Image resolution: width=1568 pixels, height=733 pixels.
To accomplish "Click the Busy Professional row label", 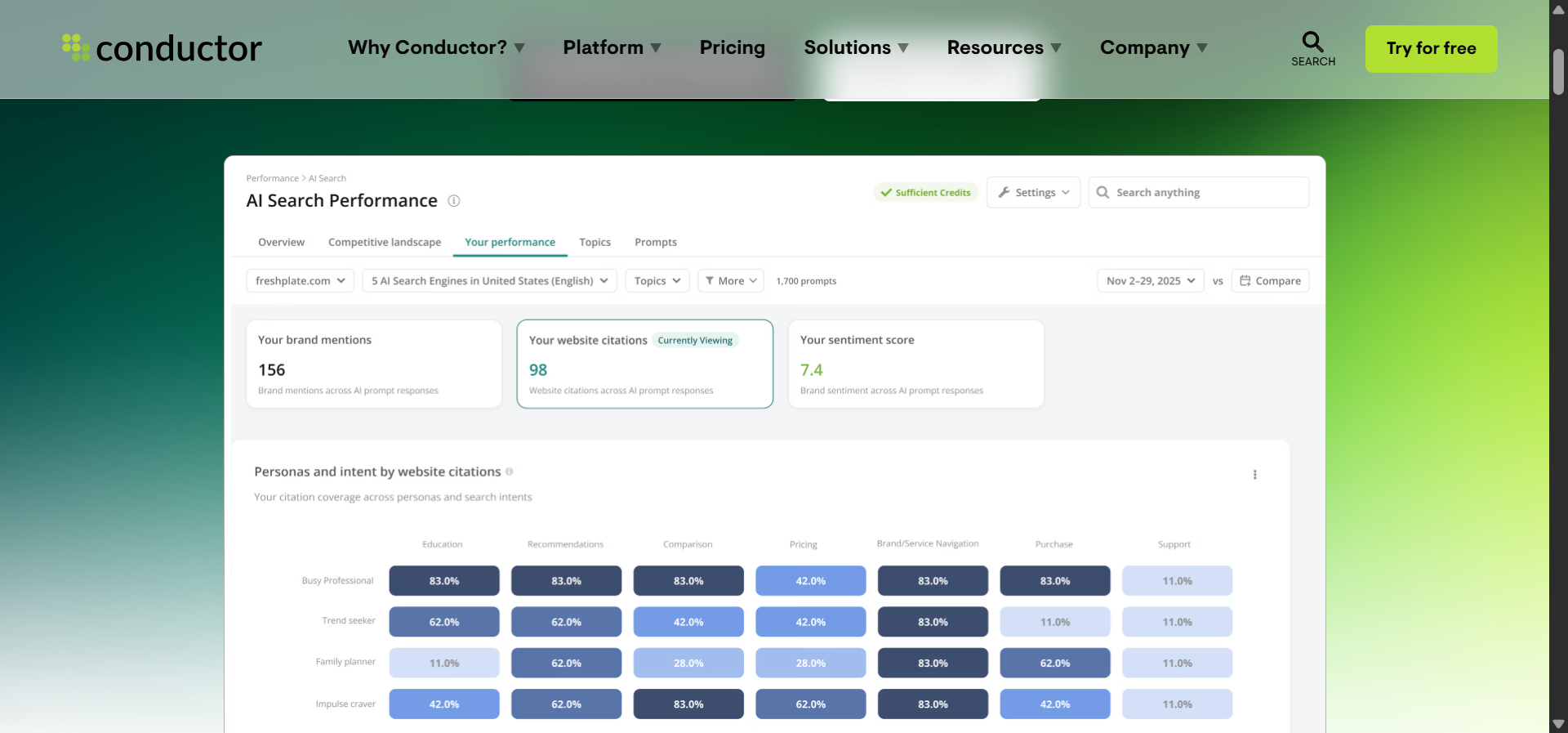I will coord(337,581).
